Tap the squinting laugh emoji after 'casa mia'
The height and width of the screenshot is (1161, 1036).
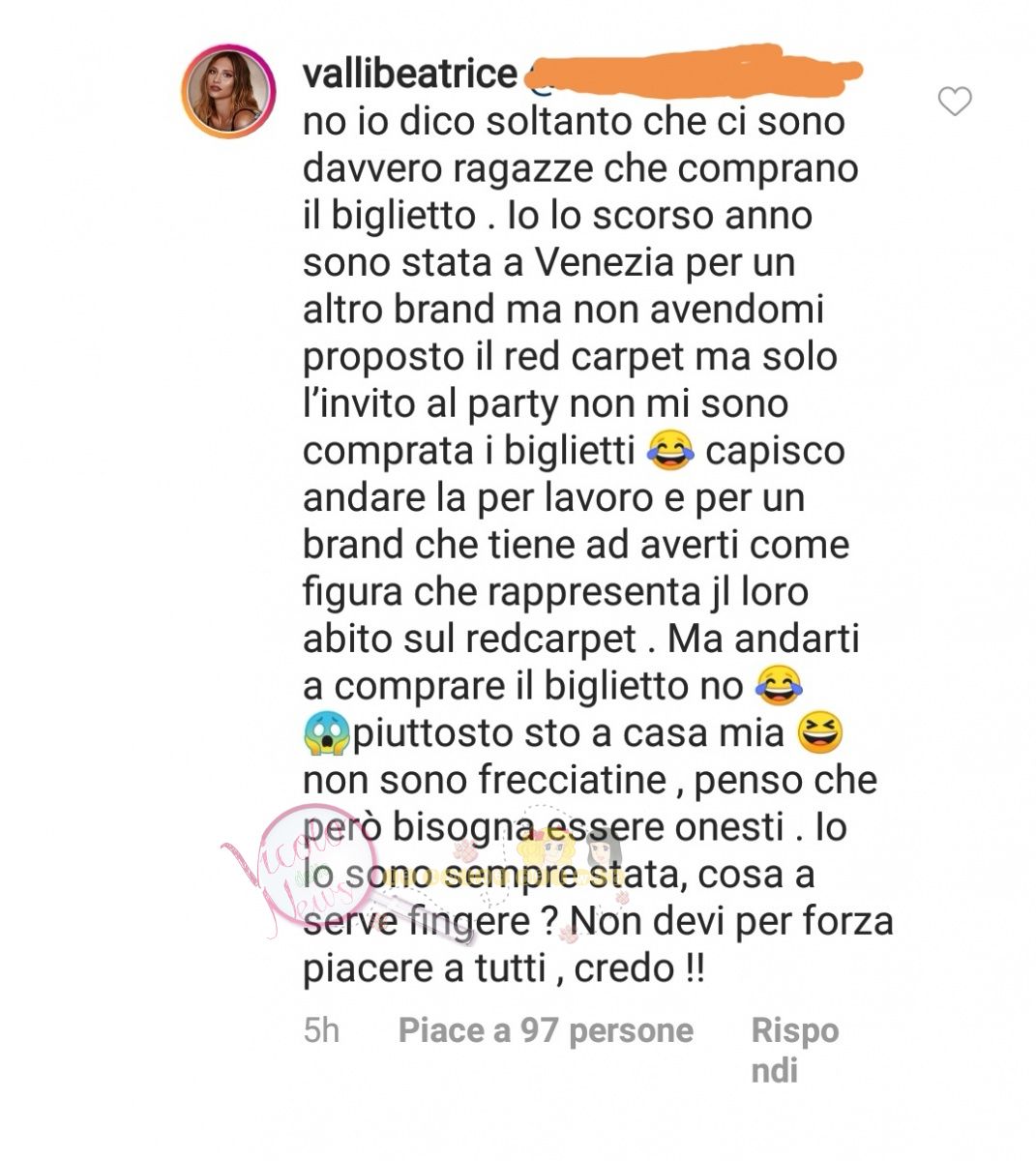(x=818, y=732)
